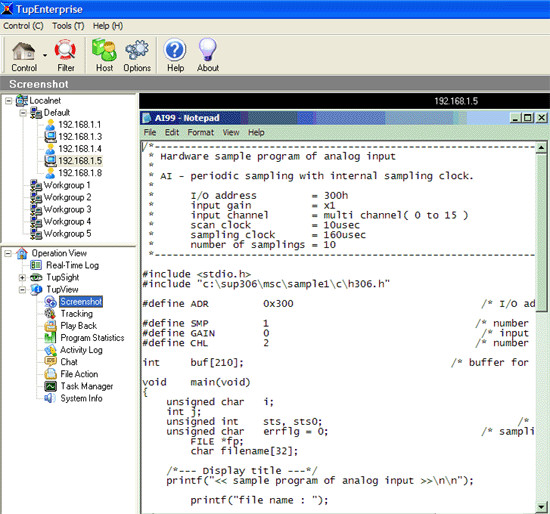Screen dimensions: 550x514
Task: Select Workgroup 3 in the tree
Action: pos(67,209)
